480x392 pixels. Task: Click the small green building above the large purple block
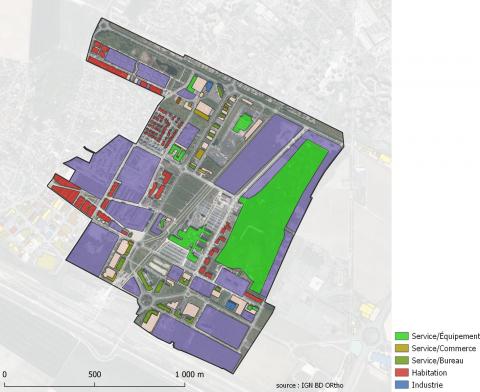[243, 123]
